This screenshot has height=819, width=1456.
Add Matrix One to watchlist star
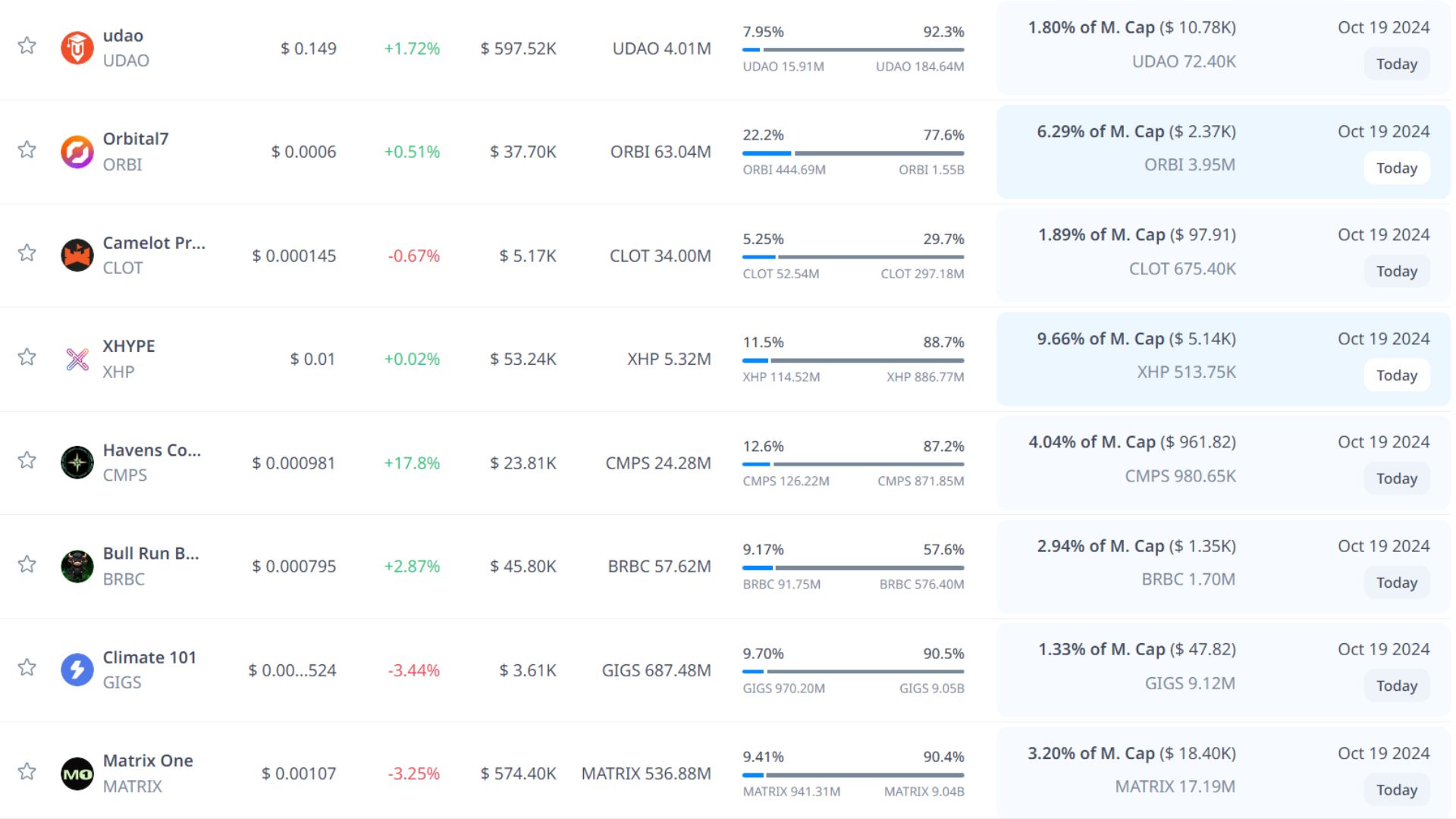click(x=27, y=771)
